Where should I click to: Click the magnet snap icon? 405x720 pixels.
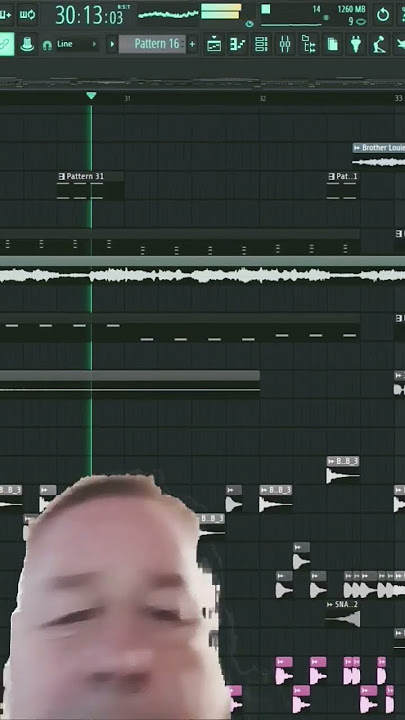(x=47, y=45)
